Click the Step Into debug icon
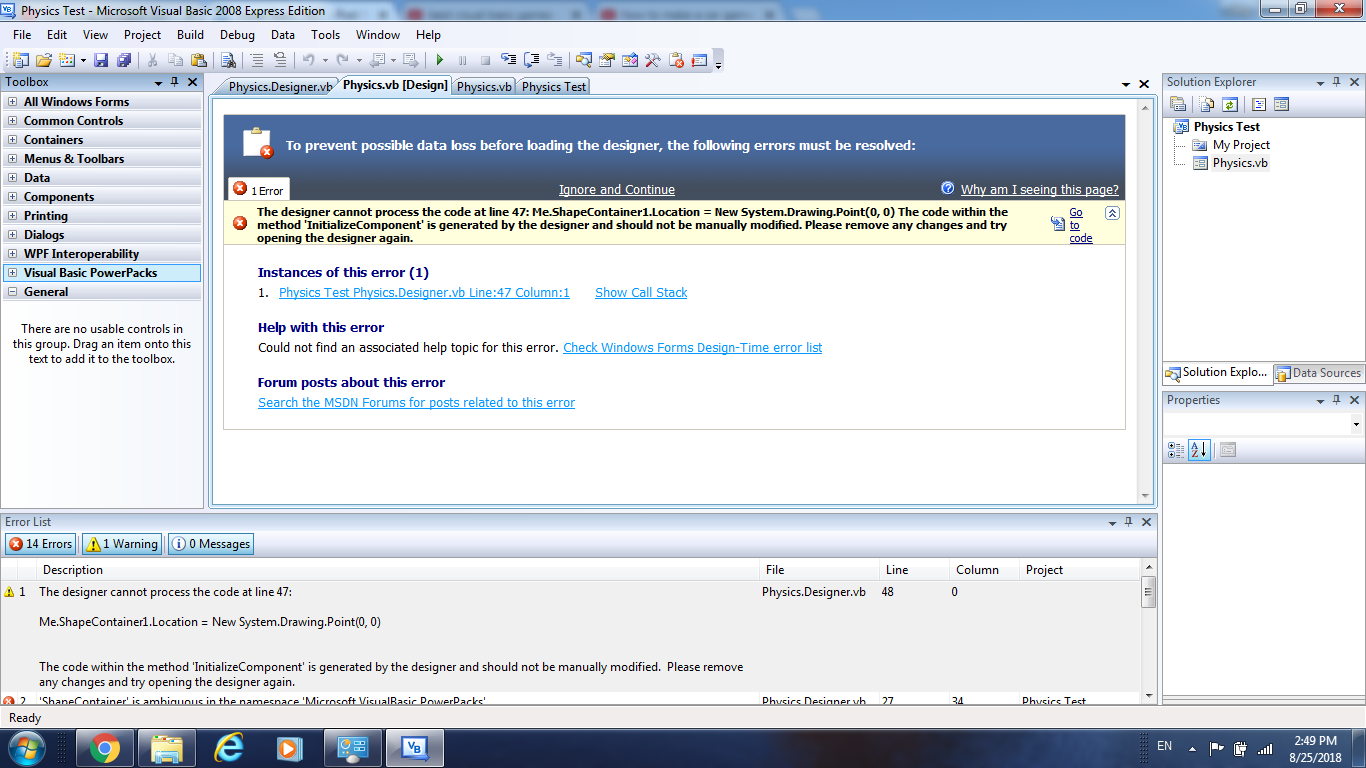 [x=508, y=60]
